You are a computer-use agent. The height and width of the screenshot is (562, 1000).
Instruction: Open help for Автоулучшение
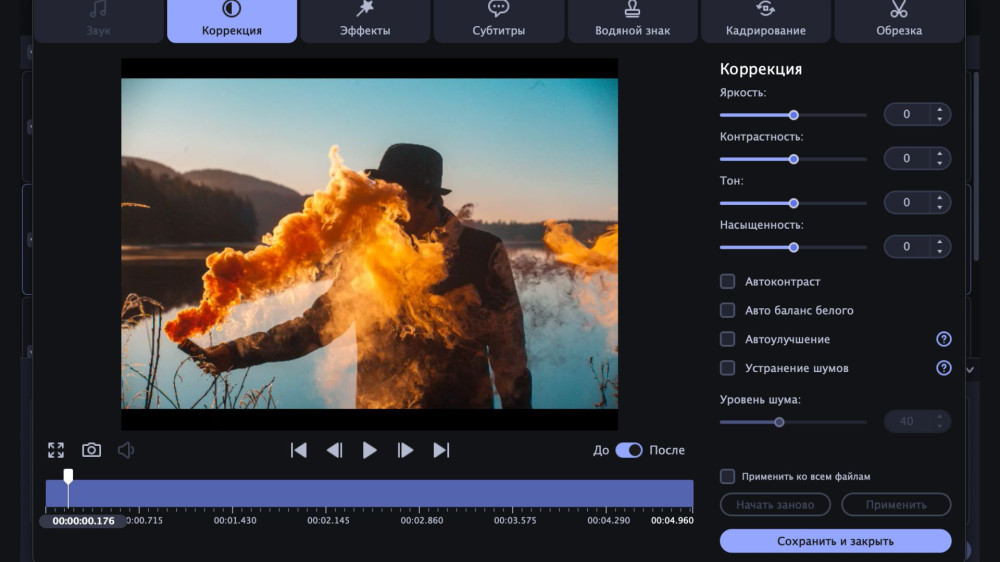pyautogui.click(x=944, y=339)
